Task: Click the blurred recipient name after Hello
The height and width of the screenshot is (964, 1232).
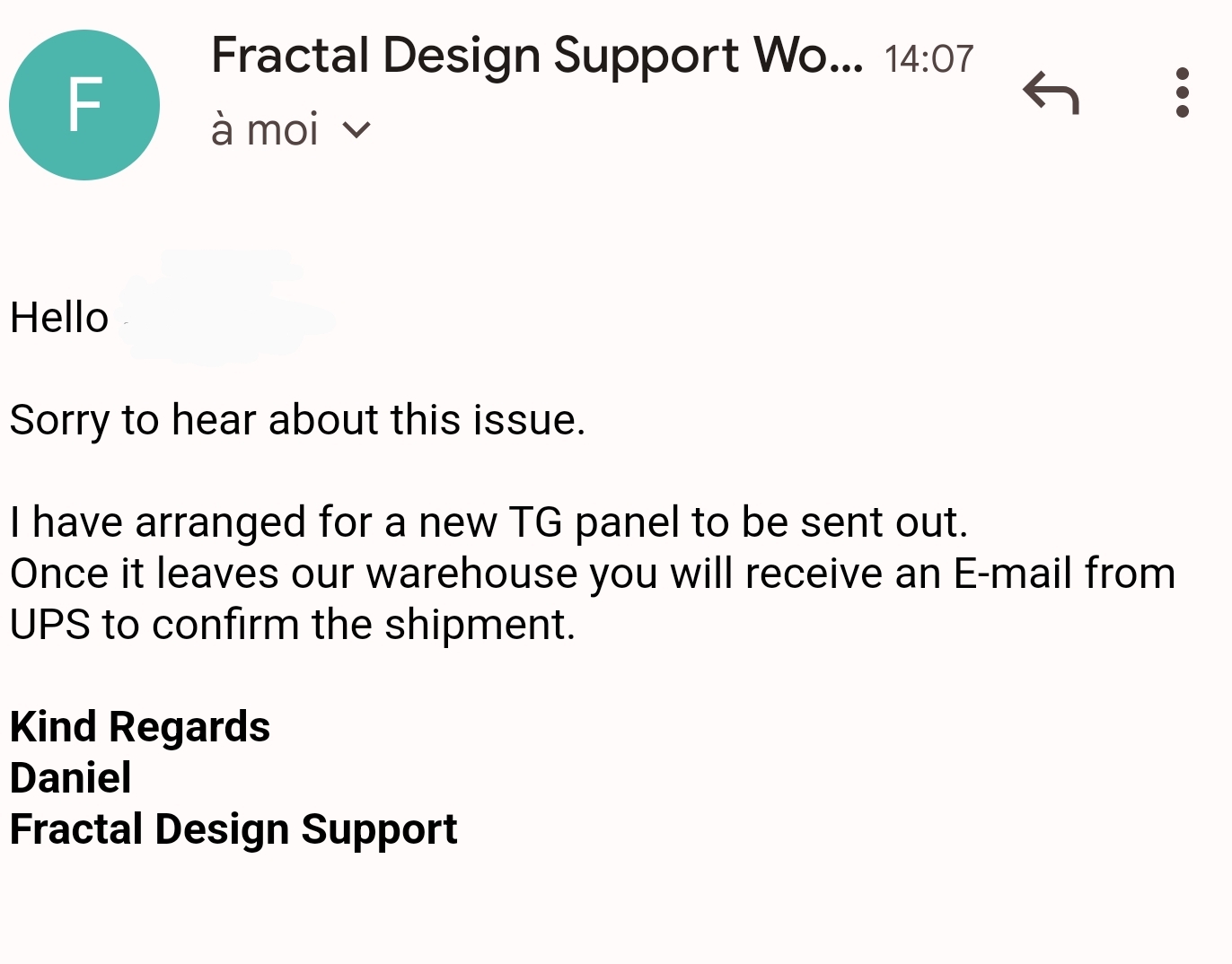Action: [224, 311]
